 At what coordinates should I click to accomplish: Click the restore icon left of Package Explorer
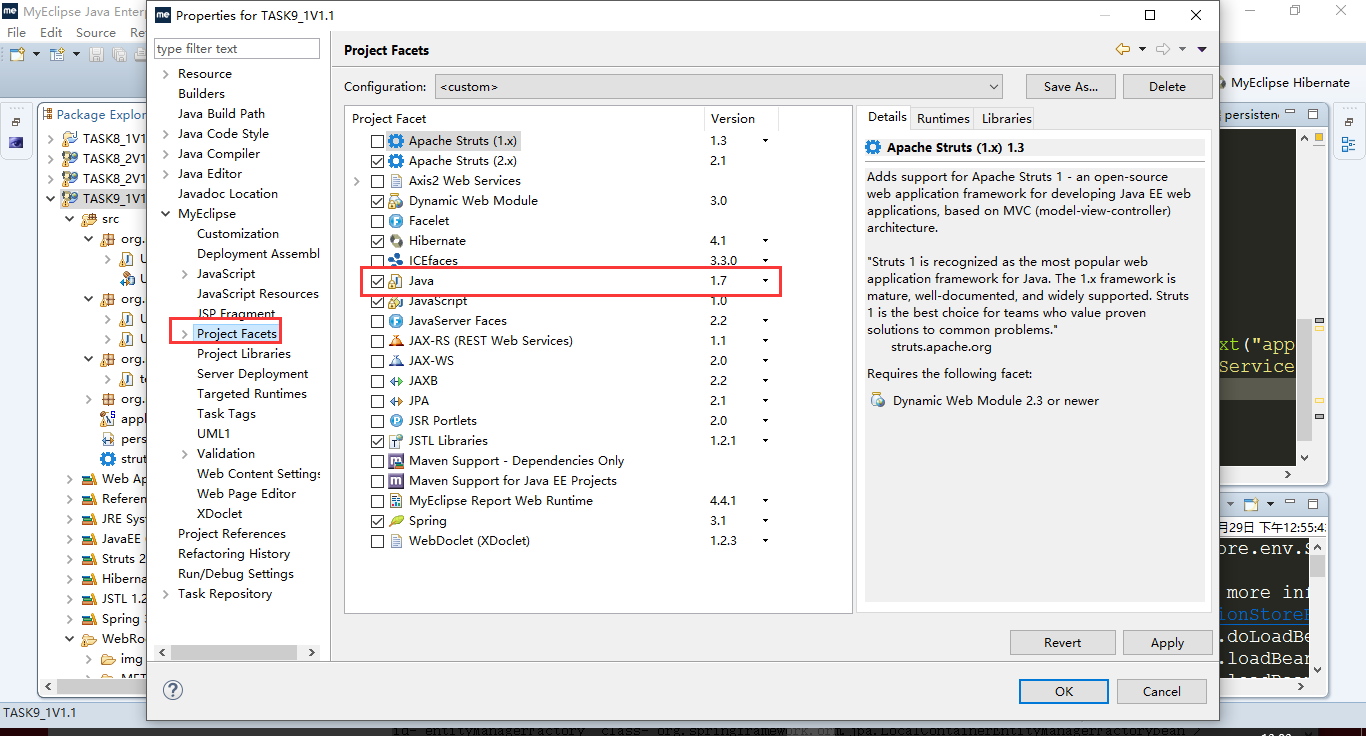pos(16,121)
